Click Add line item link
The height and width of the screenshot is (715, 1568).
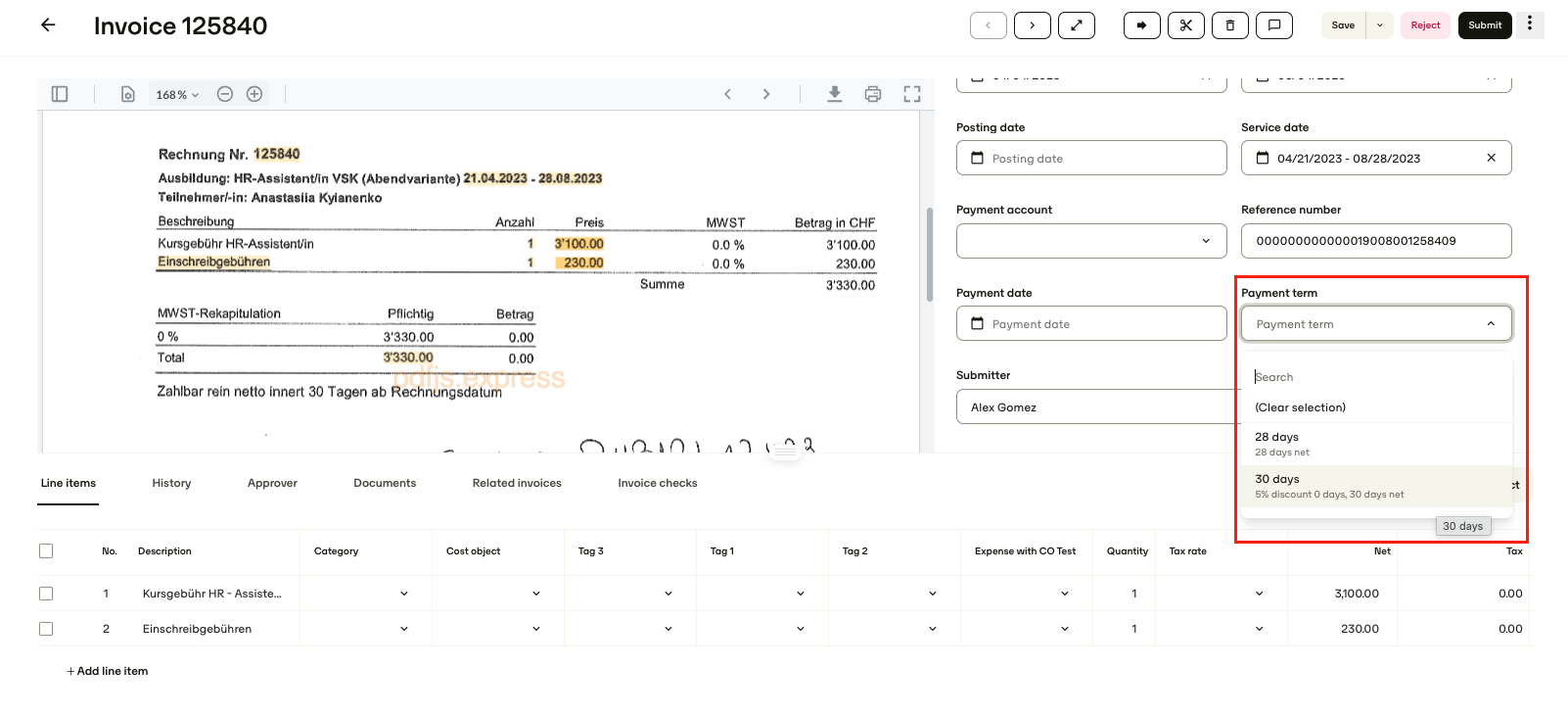[108, 671]
